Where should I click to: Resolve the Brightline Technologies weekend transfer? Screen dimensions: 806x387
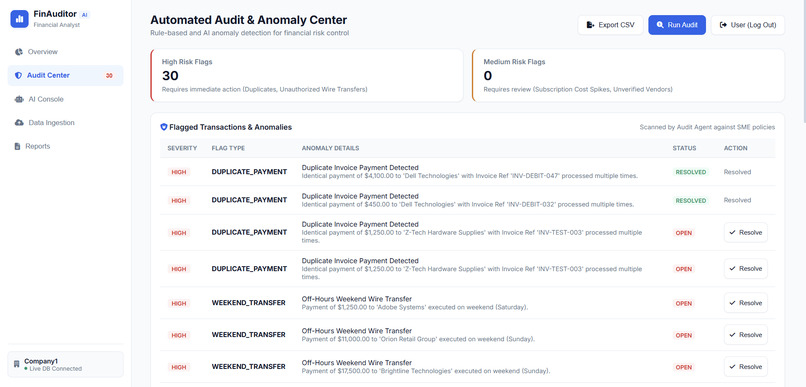point(746,366)
